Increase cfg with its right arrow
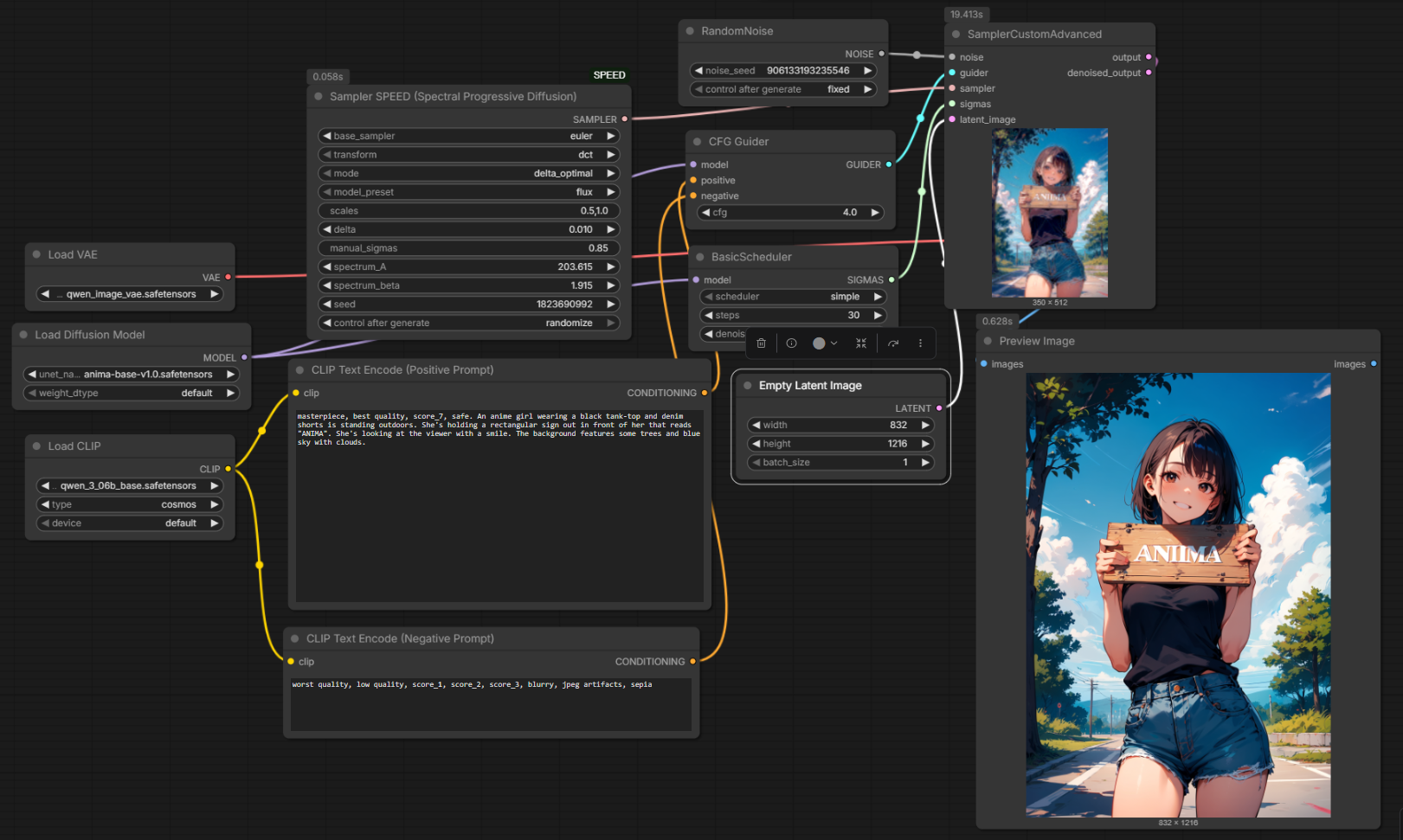Viewport: 1403px width, 840px height. [875, 212]
